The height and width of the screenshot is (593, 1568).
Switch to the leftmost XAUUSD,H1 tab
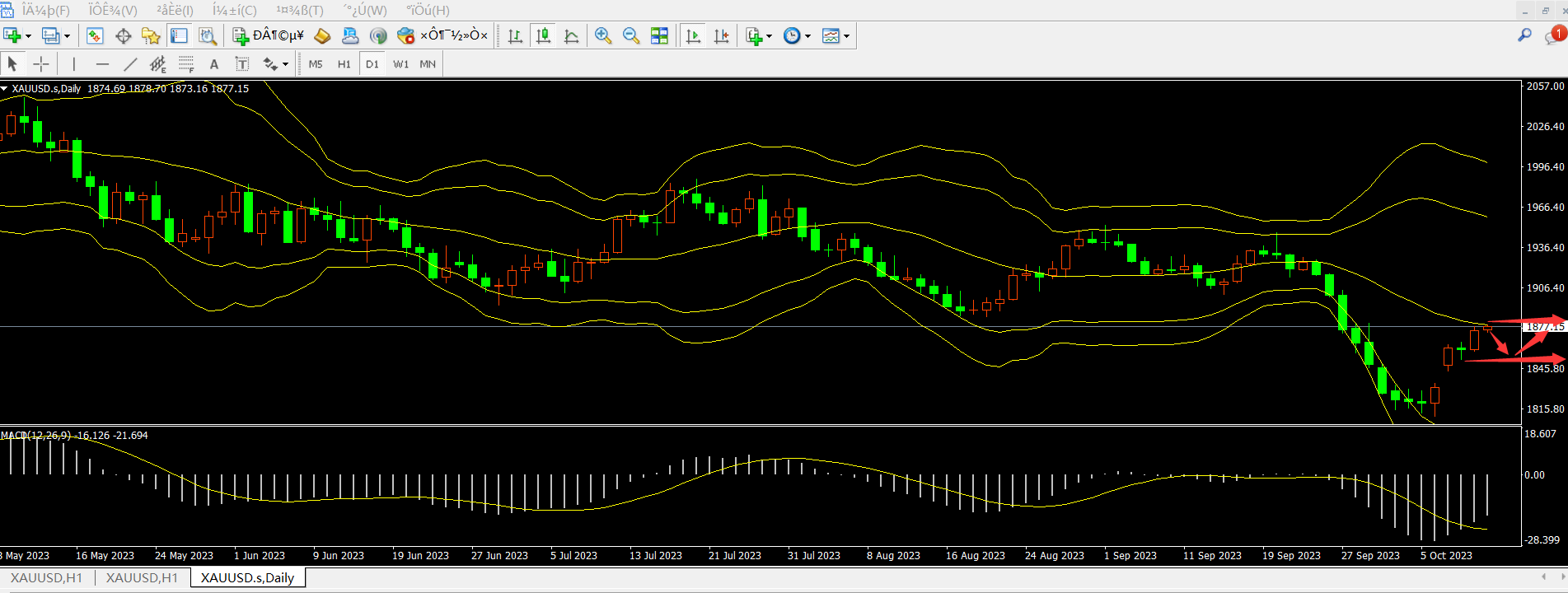[x=46, y=578]
